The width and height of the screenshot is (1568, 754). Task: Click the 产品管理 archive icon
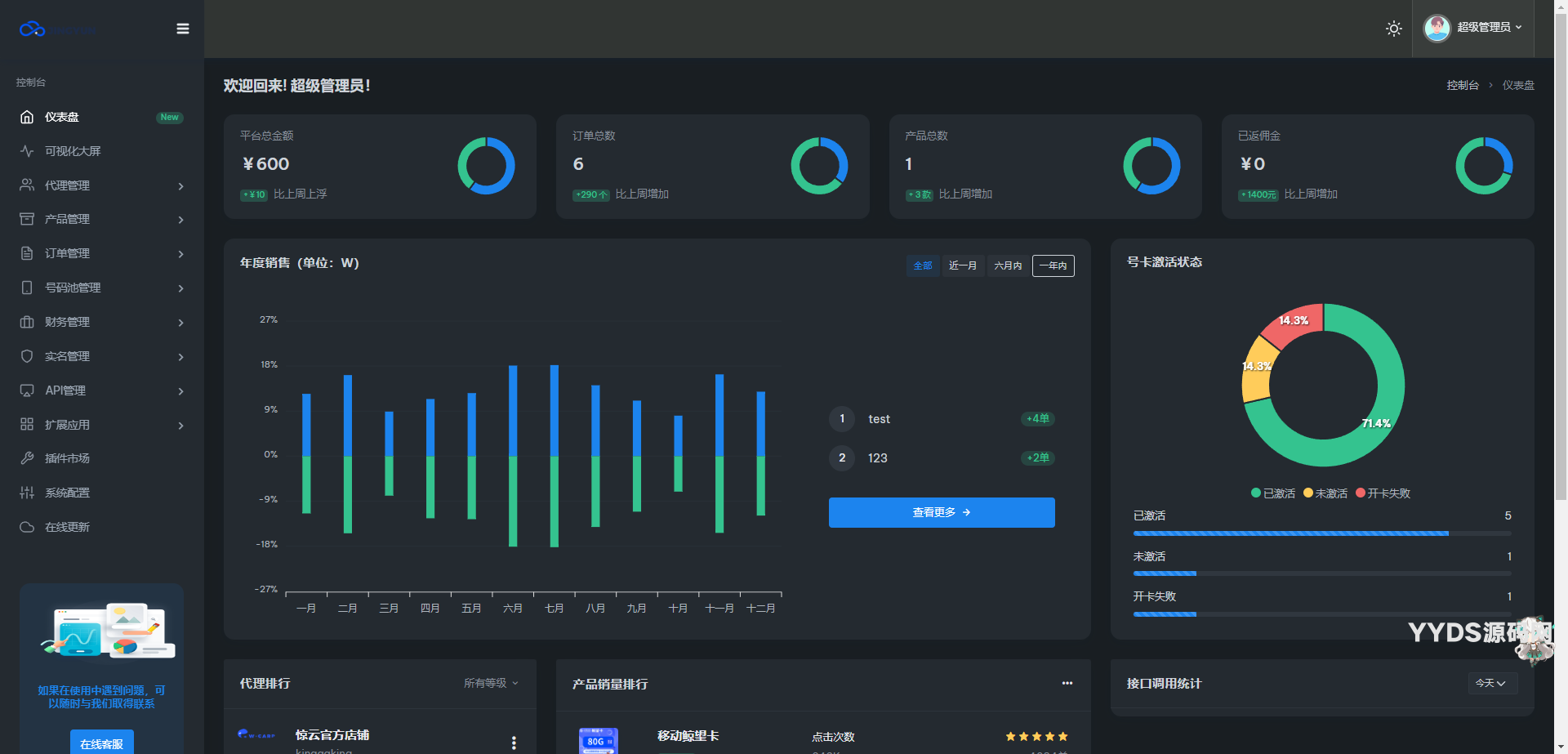[x=27, y=219]
